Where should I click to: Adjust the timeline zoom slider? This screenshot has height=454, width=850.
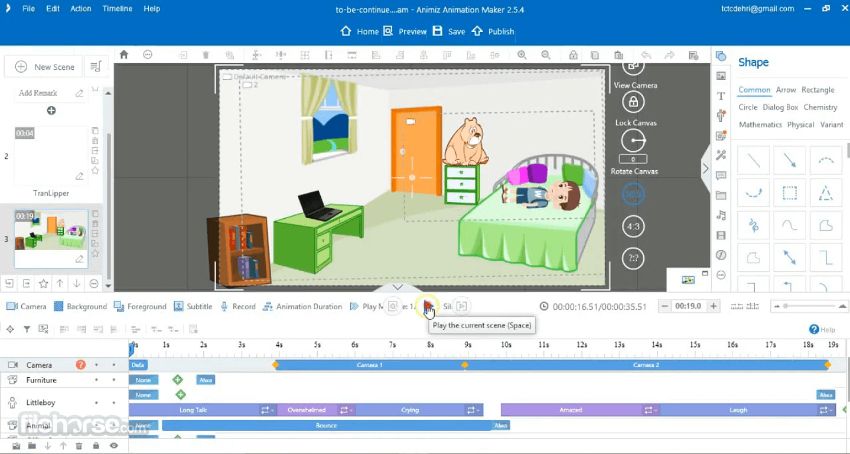pyautogui.click(x=786, y=306)
